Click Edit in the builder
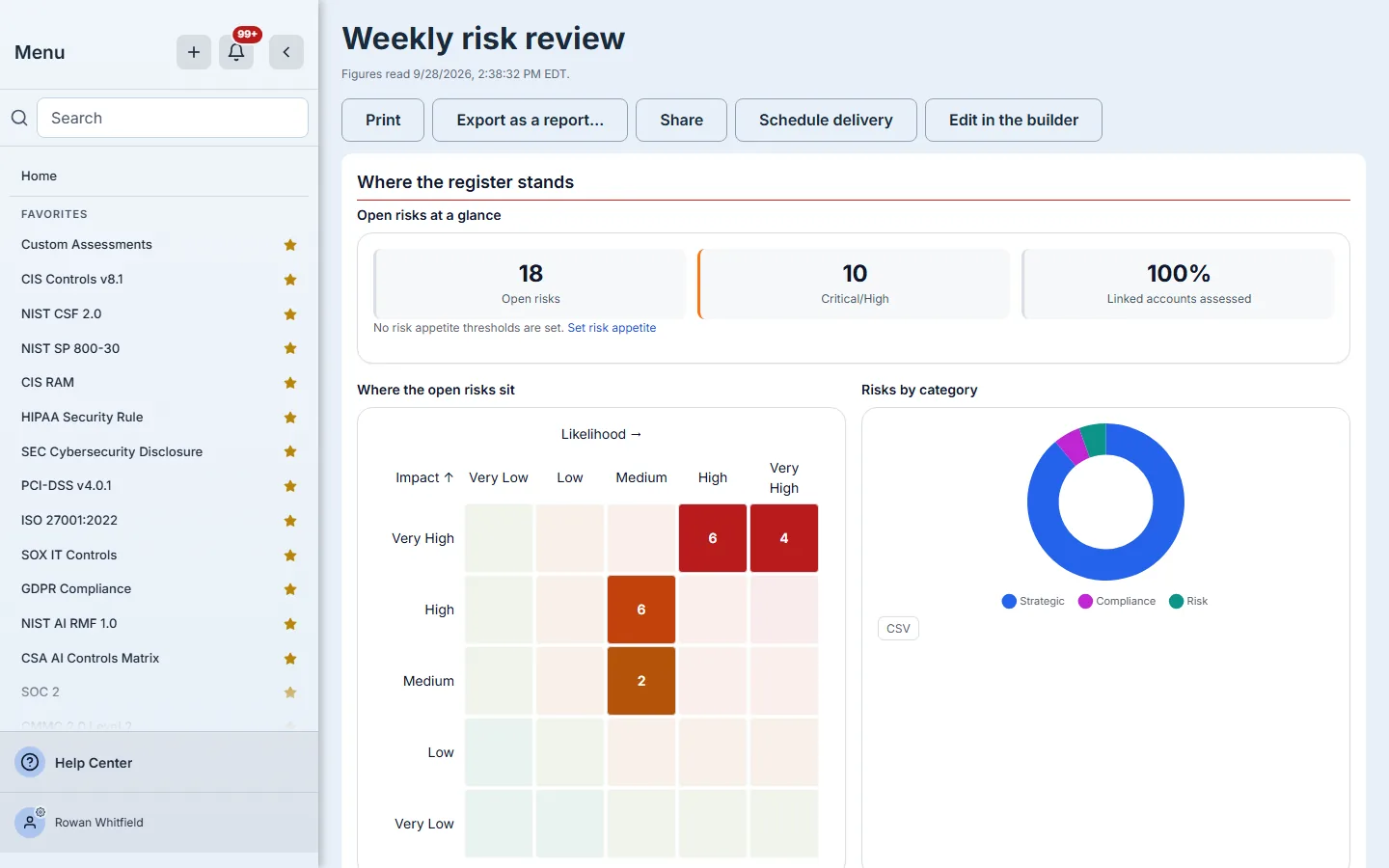The height and width of the screenshot is (868, 1389). (x=1014, y=120)
